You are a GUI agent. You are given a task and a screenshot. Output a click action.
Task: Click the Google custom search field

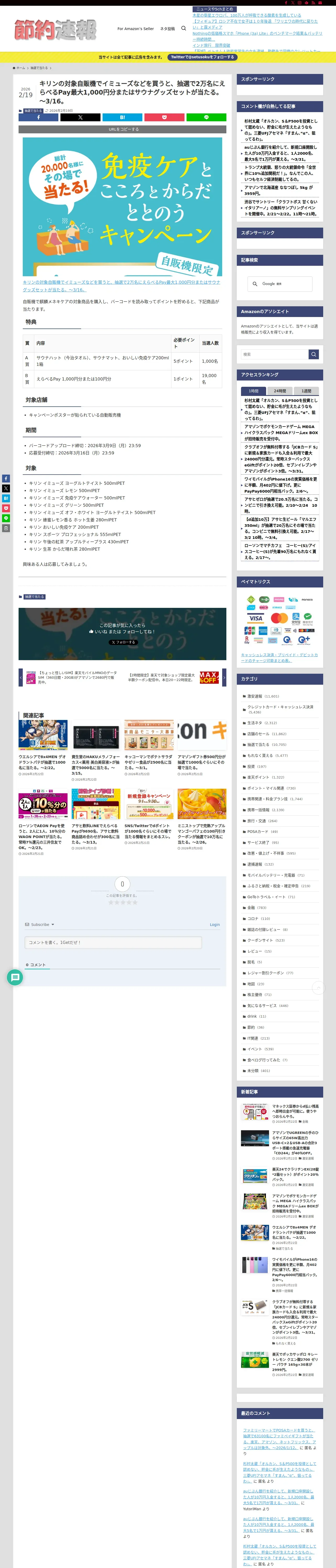pos(280,284)
